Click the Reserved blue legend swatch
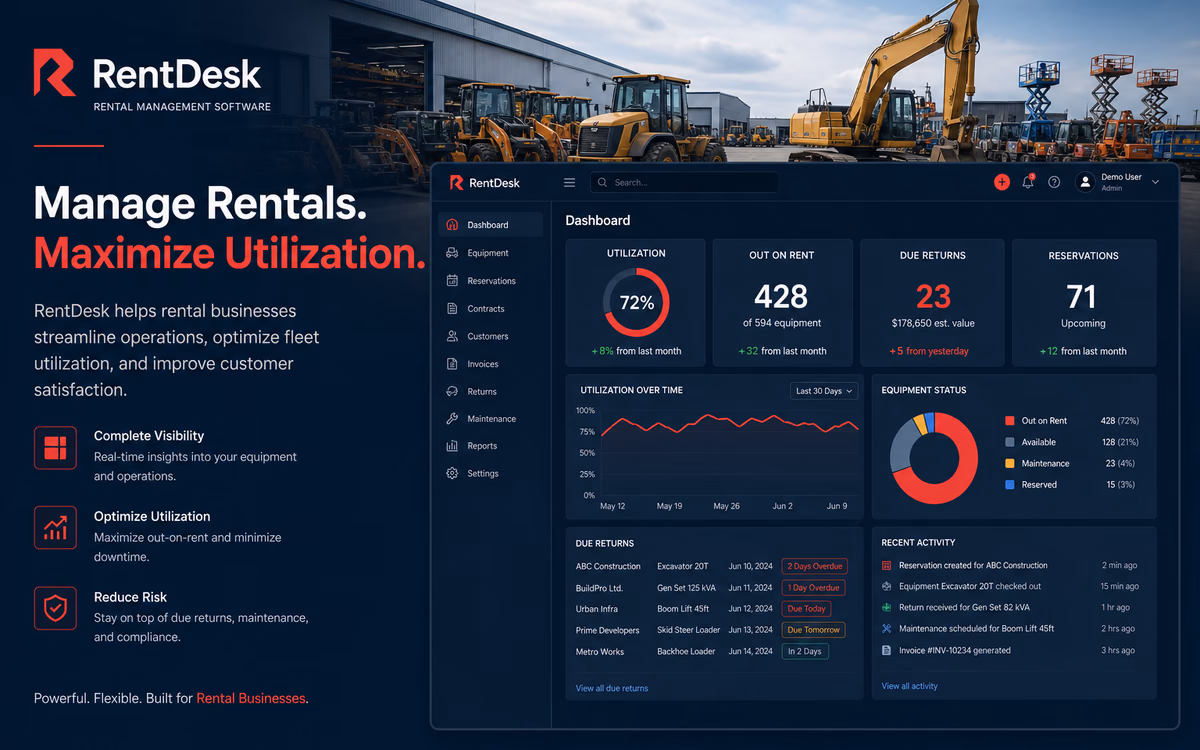Viewport: 1200px width, 750px height. coord(1009,484)
